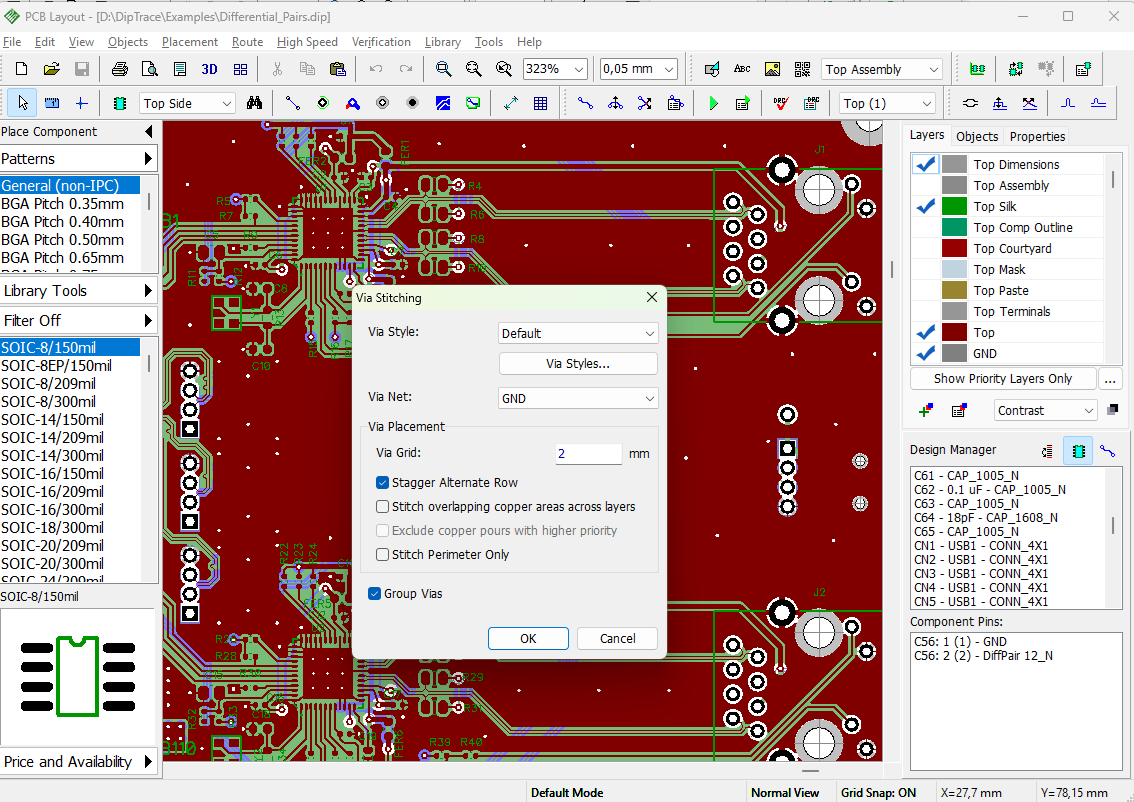Confirm via stitching with OK

click(528, 639)
